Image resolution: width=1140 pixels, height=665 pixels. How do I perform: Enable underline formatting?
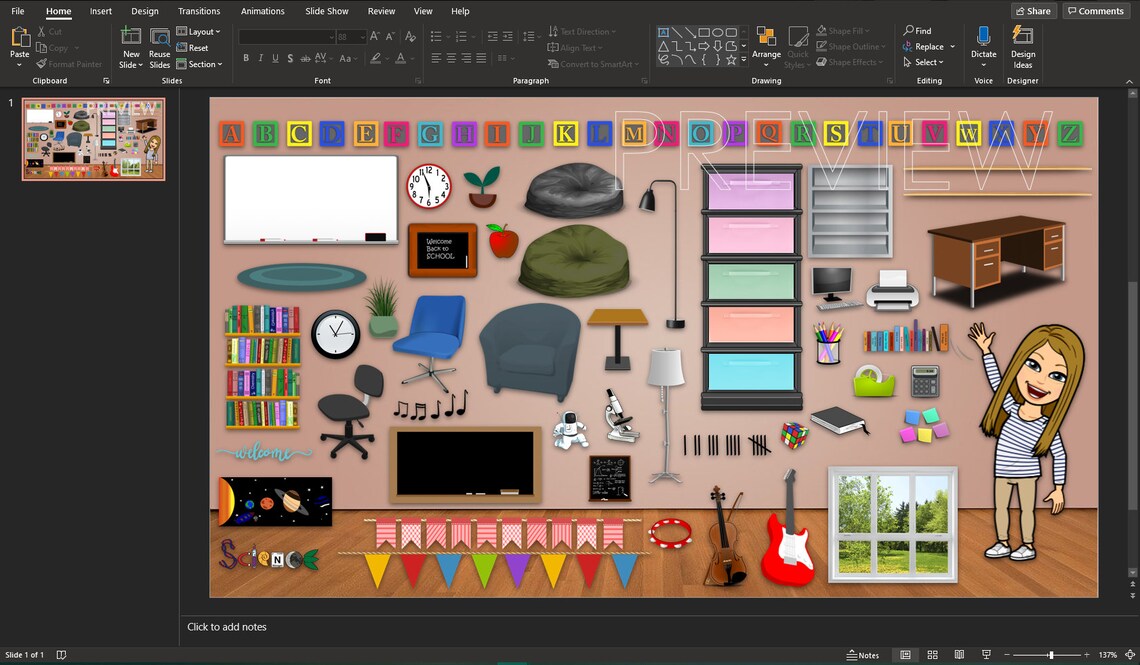274,58
